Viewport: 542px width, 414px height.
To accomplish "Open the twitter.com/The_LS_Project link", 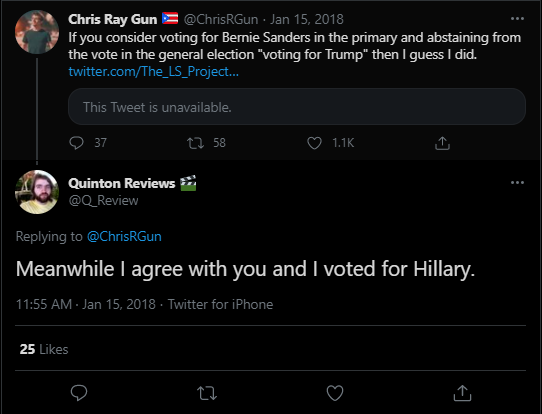I will (x=153, y=72).
